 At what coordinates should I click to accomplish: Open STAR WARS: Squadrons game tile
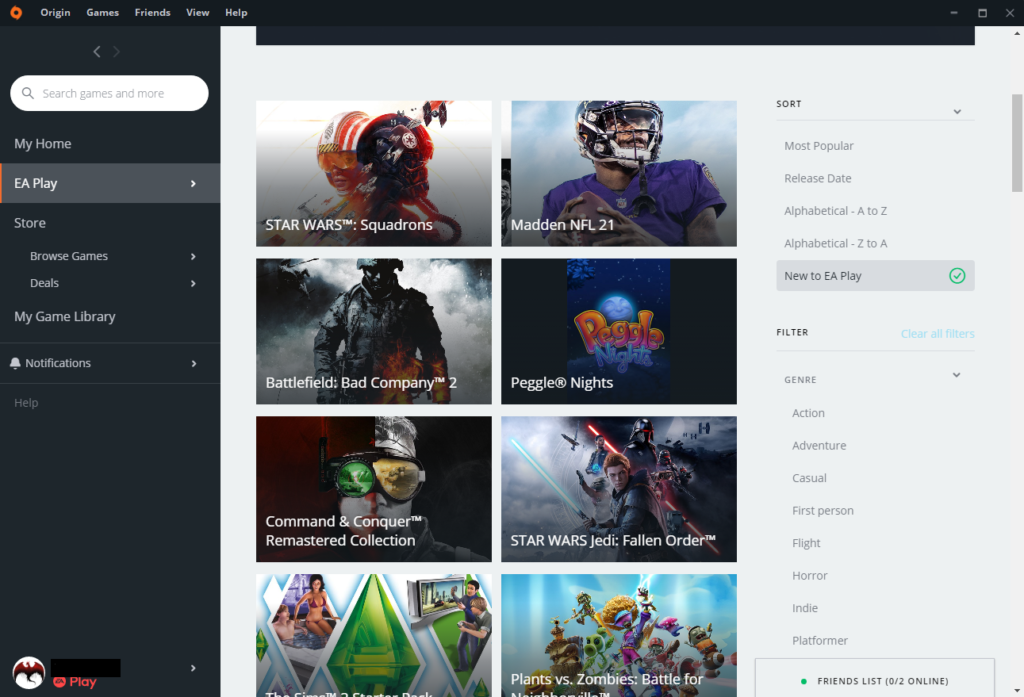(374, 173)
